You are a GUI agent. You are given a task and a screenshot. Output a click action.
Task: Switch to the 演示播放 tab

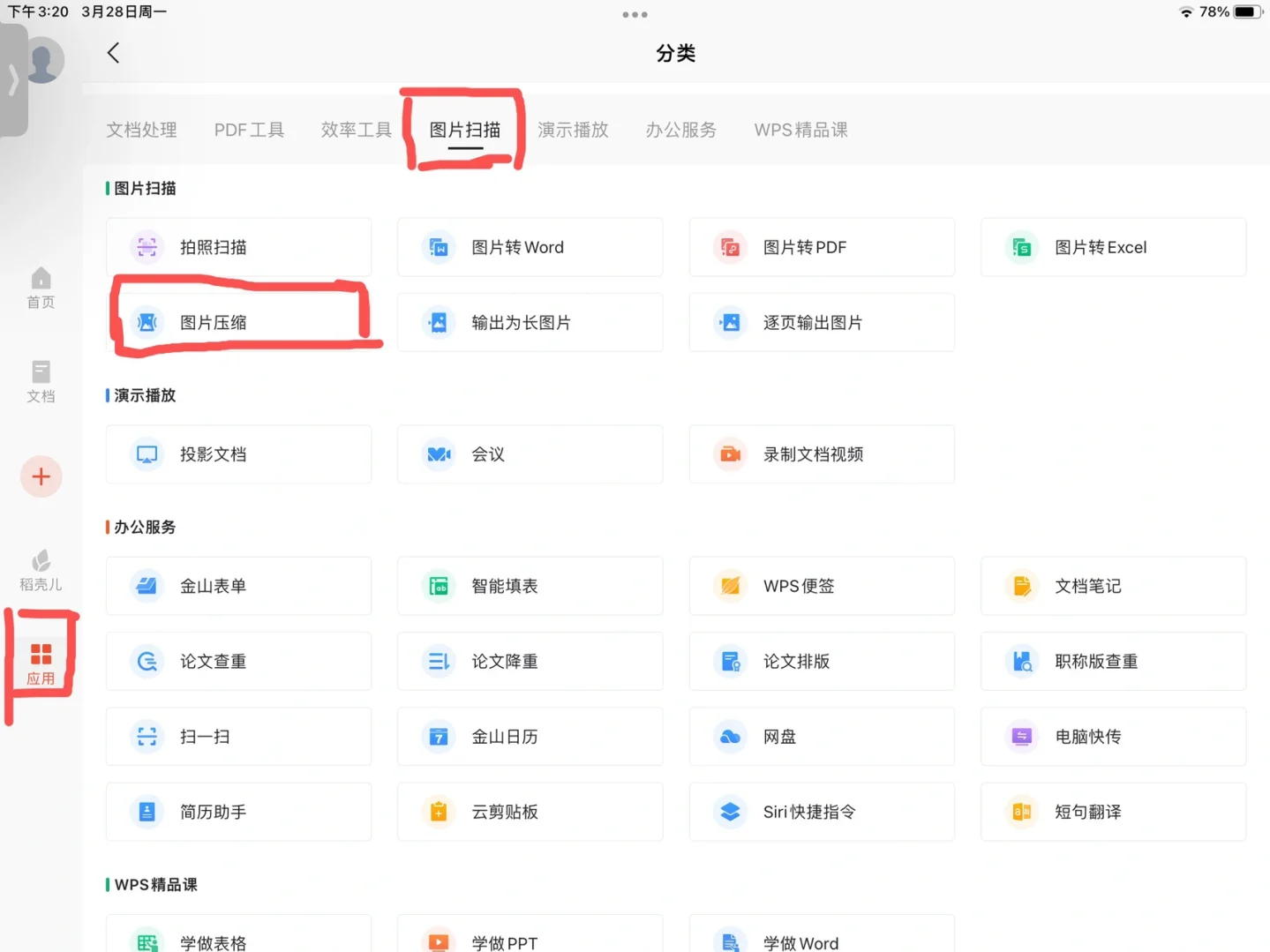coord(573,130)
